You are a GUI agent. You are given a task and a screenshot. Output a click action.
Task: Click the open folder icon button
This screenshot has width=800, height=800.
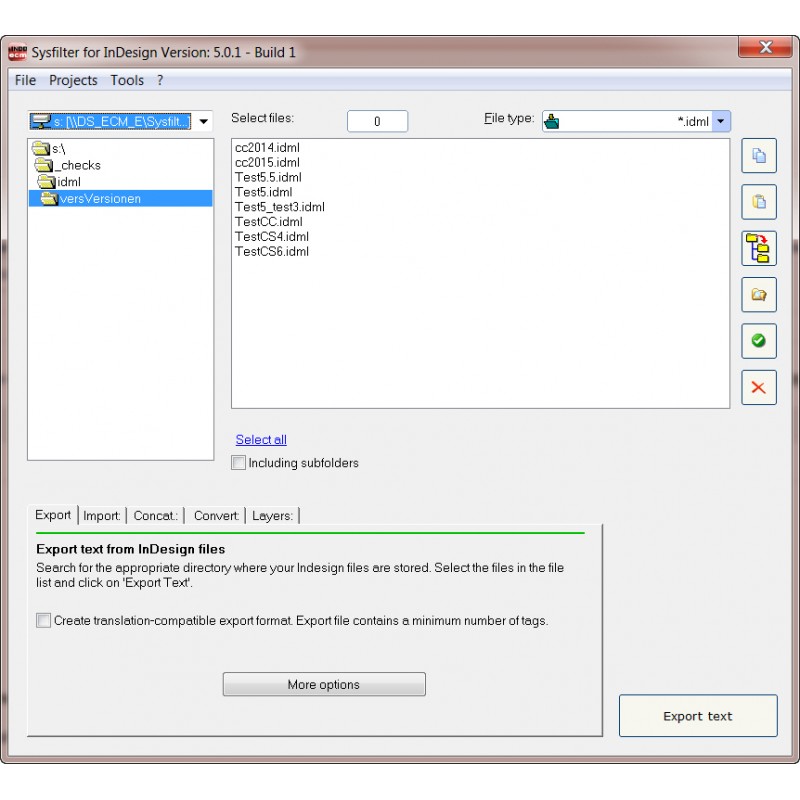click(759, 295)
